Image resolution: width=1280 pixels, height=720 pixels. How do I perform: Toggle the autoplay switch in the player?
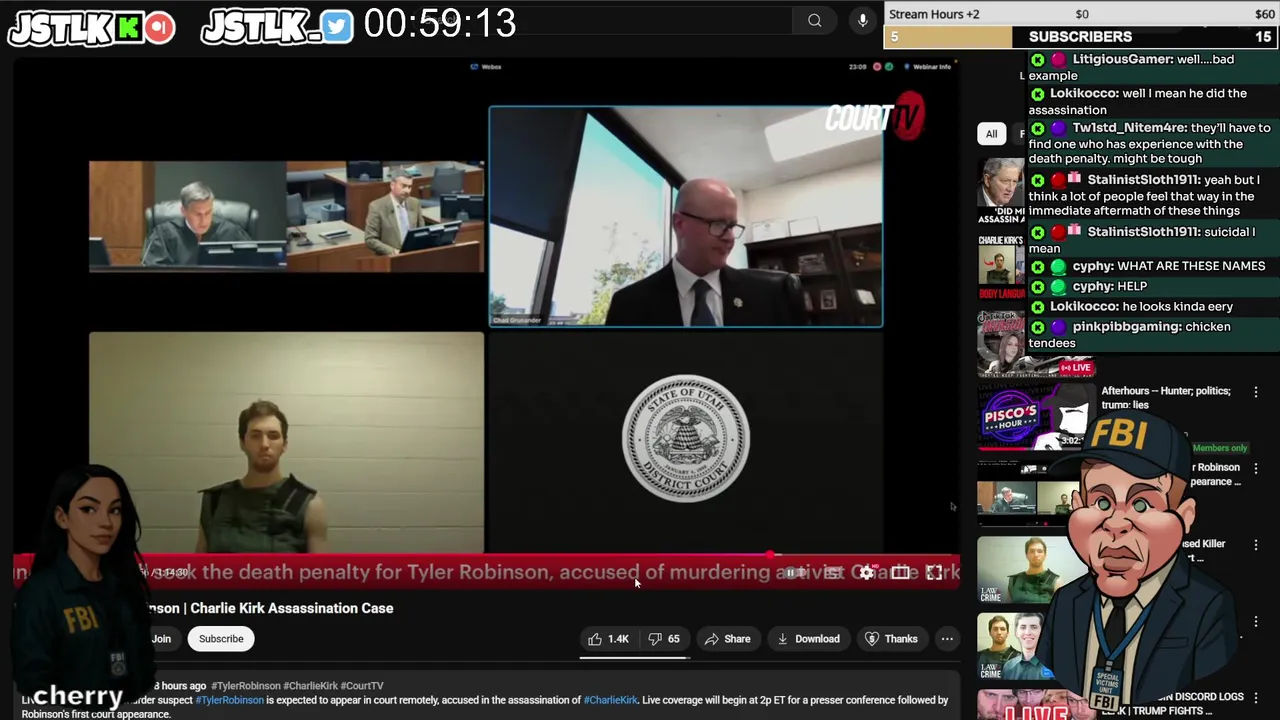tap(793, 573)
